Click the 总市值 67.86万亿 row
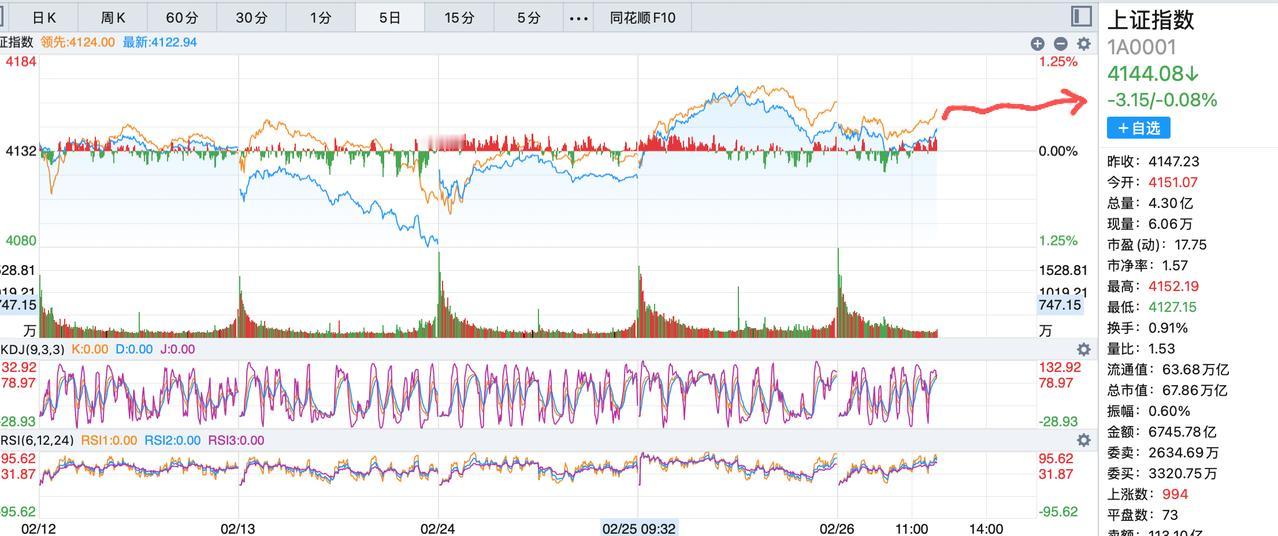1278x536 pixels. (1167, 390)
